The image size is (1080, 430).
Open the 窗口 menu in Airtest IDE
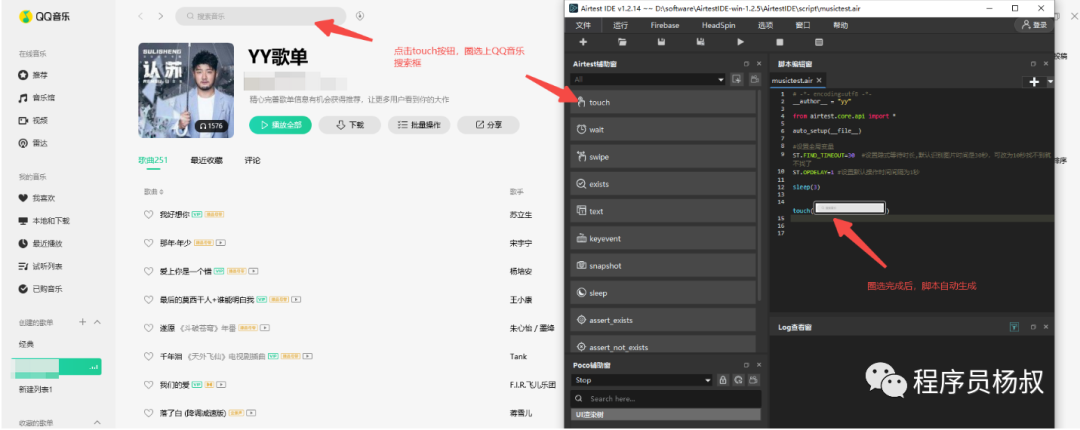click(802, 25)
